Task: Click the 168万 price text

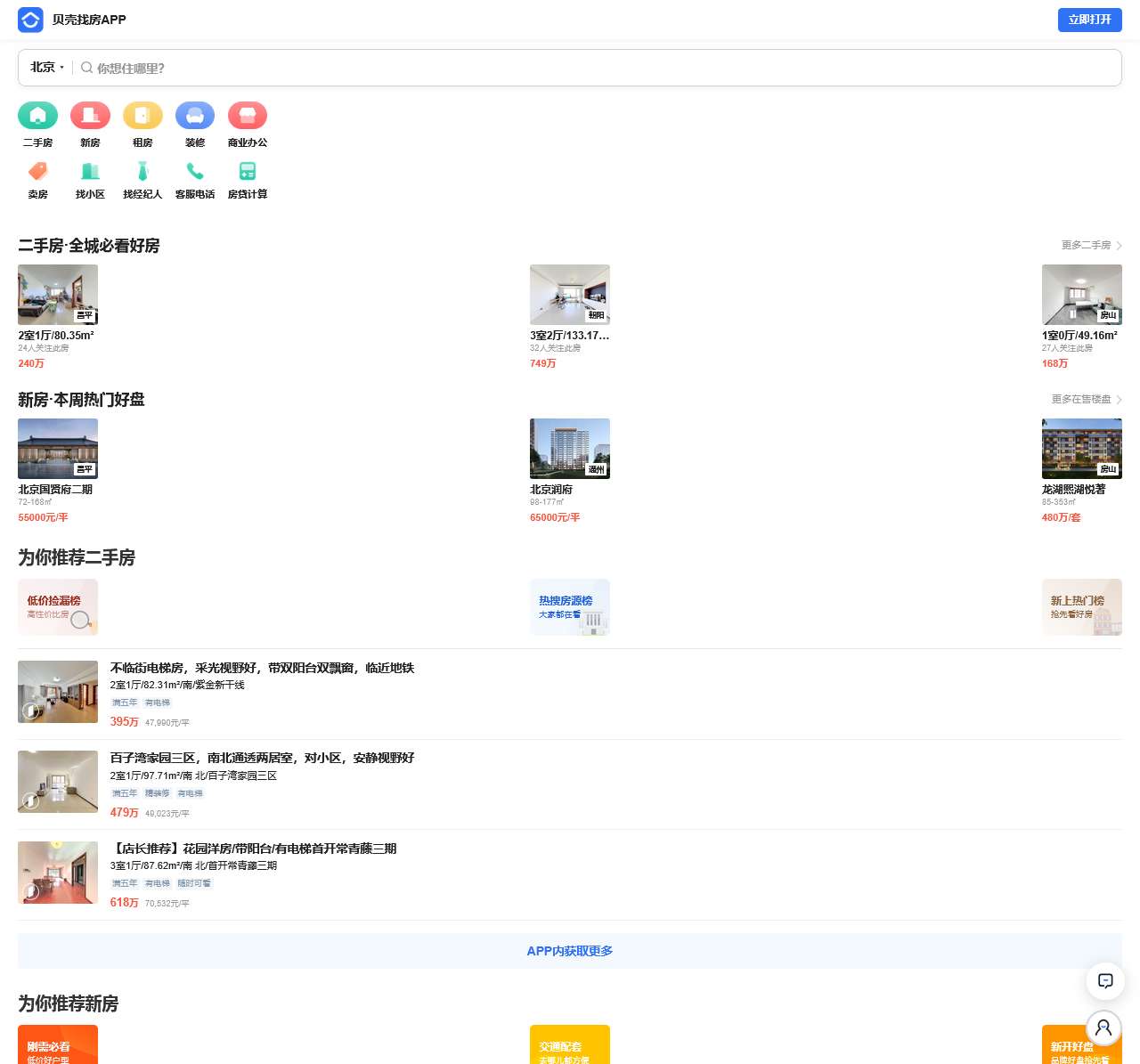Action: click(1055, 363)
